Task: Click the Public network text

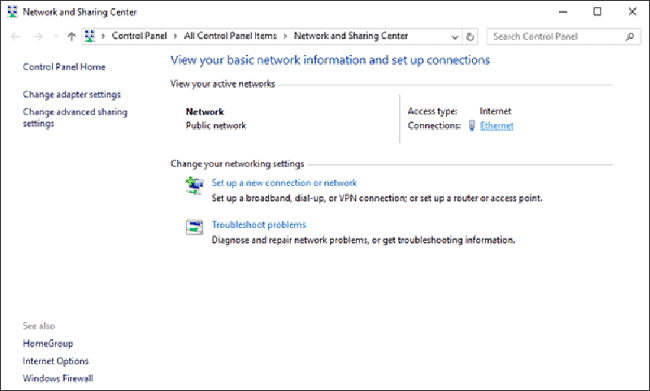Action: tap(216, 126)
